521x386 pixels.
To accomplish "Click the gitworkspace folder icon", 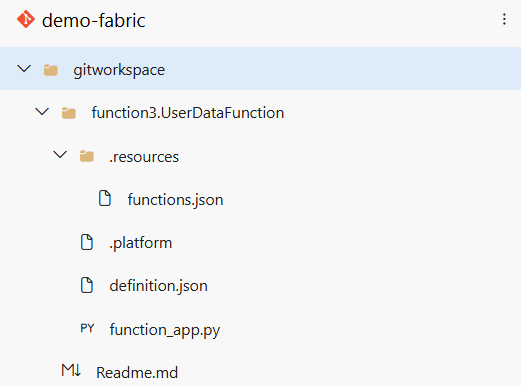I will (51, 70).
